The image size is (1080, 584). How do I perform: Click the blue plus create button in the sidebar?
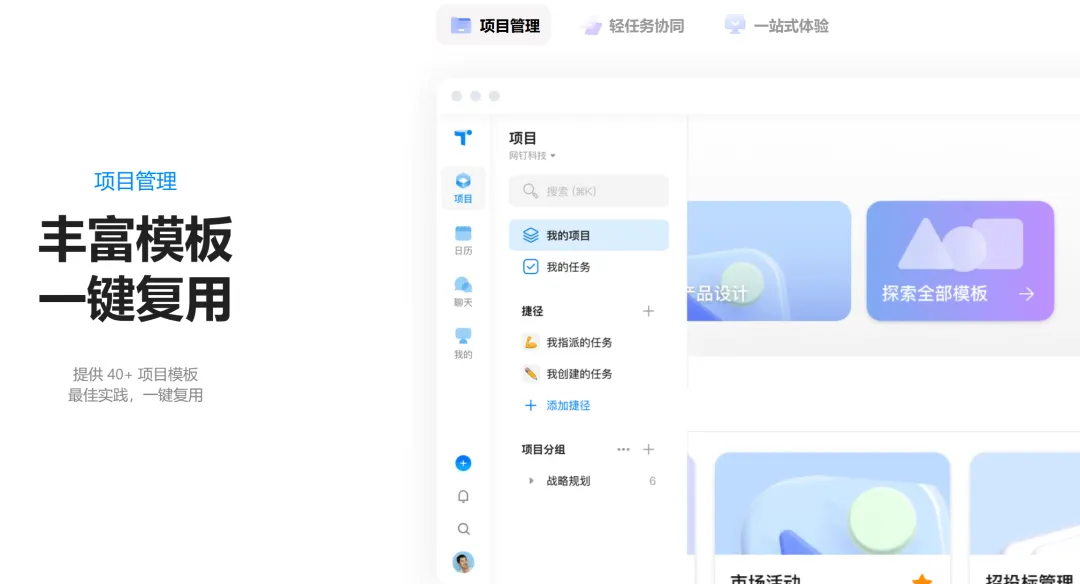tap(463, 463)
